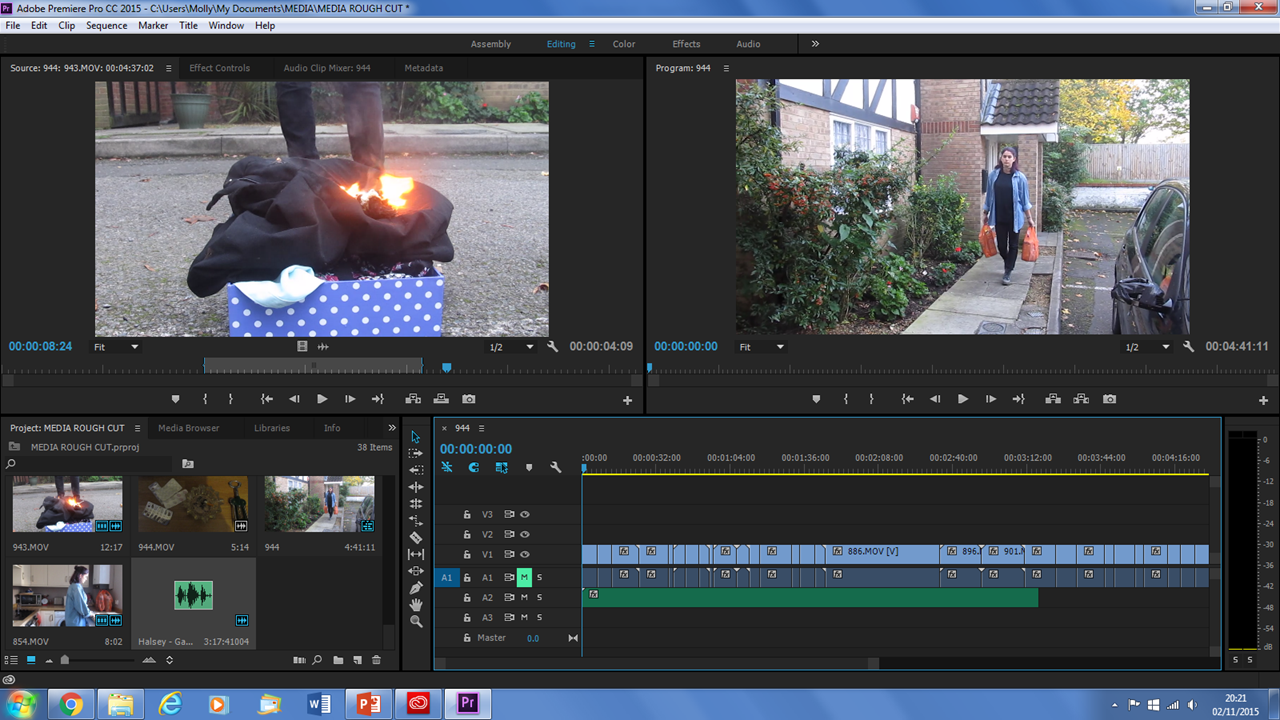The width and height of the screenshot is (1280, 720).
Task: Open Source playback resolution 1/2 dropdown
Action: [510, 347]
